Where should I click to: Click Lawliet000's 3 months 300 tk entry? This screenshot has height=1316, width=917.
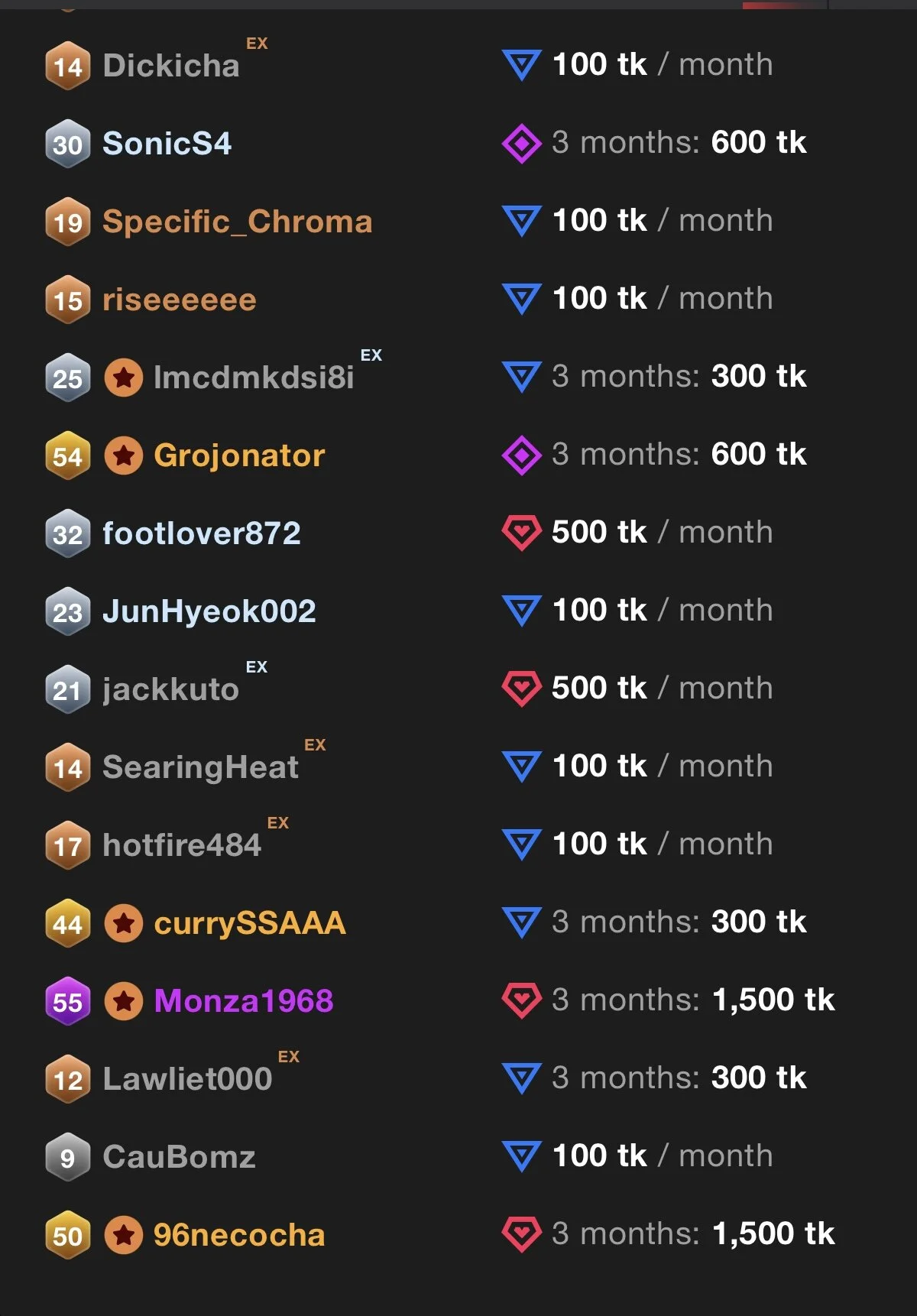click(679, 1078)
